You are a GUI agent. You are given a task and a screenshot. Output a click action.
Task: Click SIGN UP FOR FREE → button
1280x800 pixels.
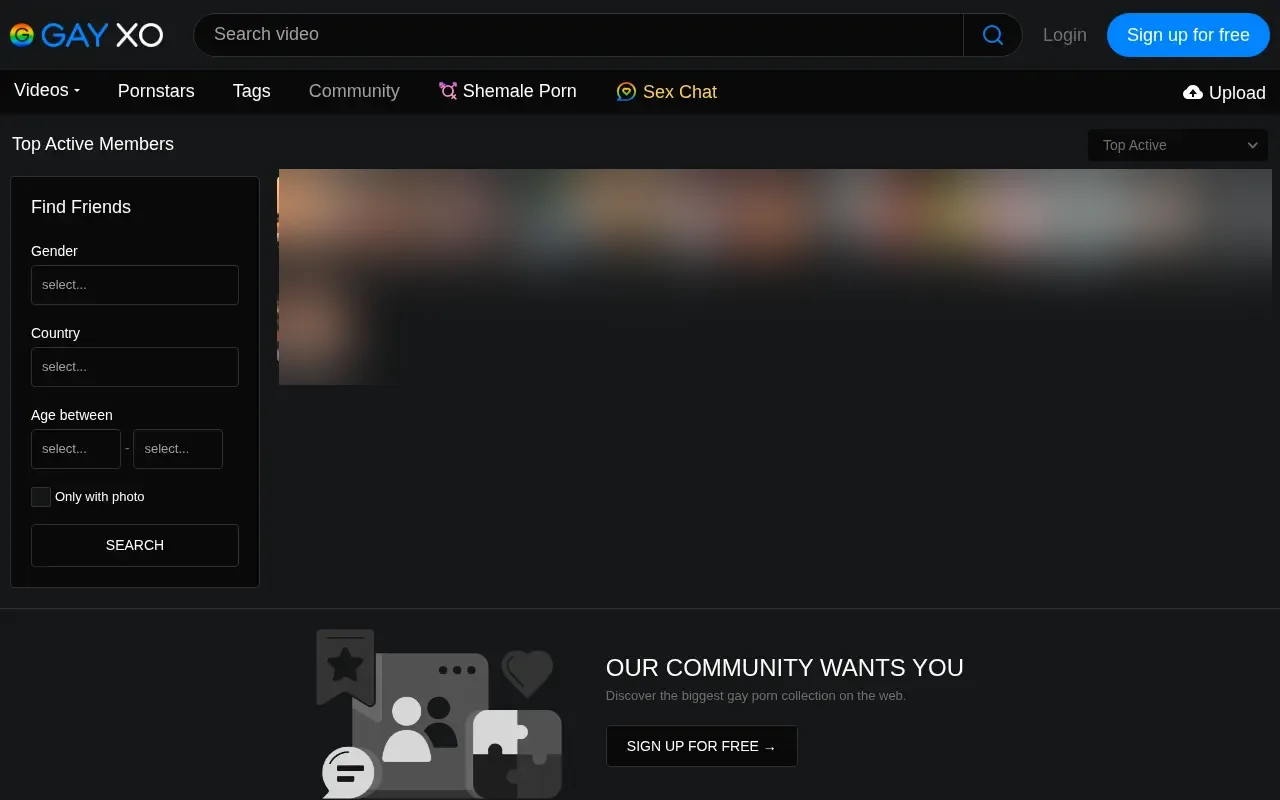702,746
